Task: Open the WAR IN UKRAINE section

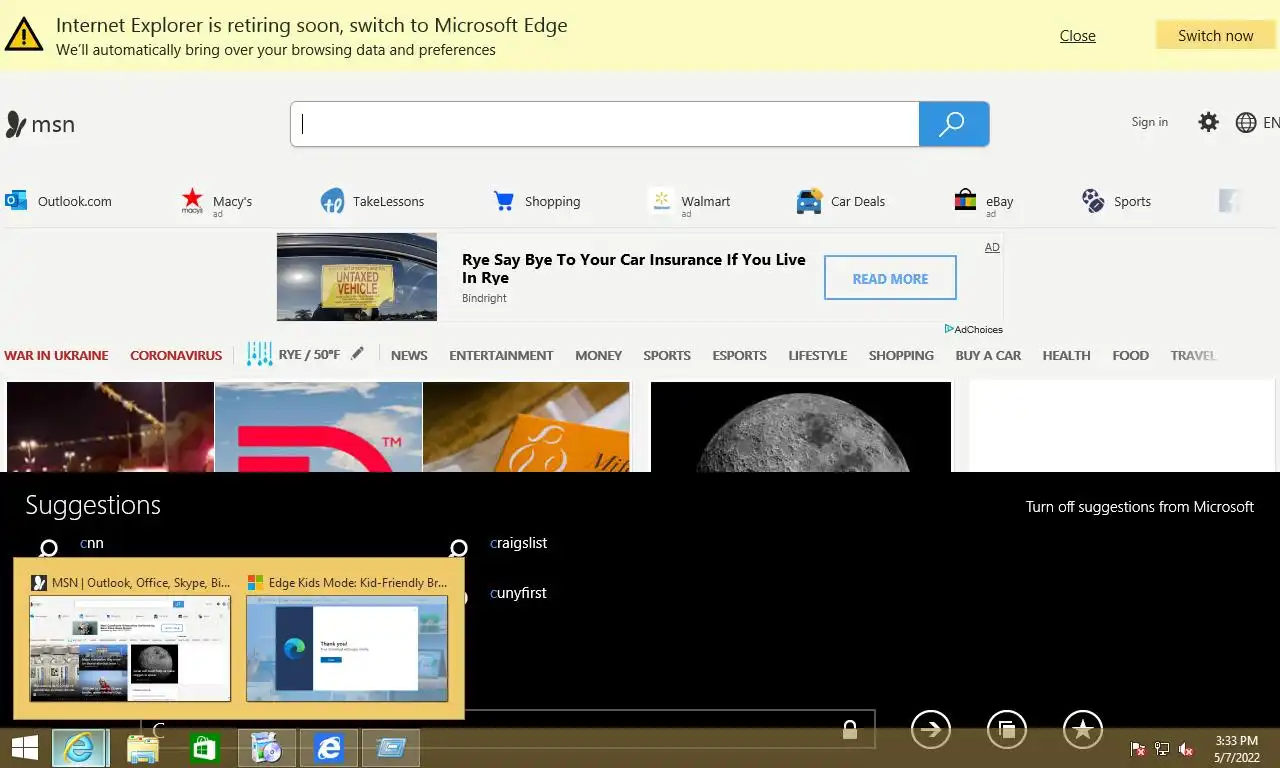Action: tap(56, 355)
